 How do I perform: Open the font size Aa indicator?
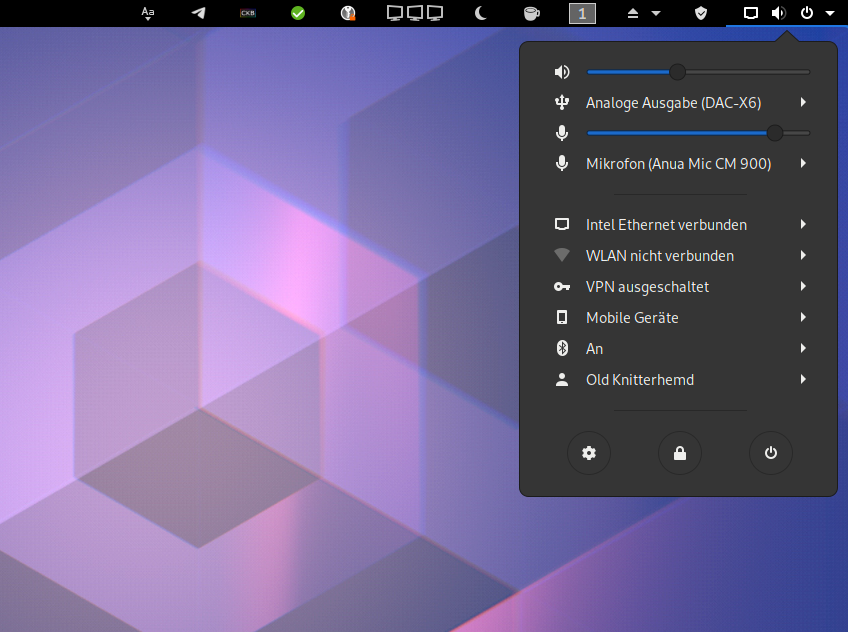[x=148, y=13]
